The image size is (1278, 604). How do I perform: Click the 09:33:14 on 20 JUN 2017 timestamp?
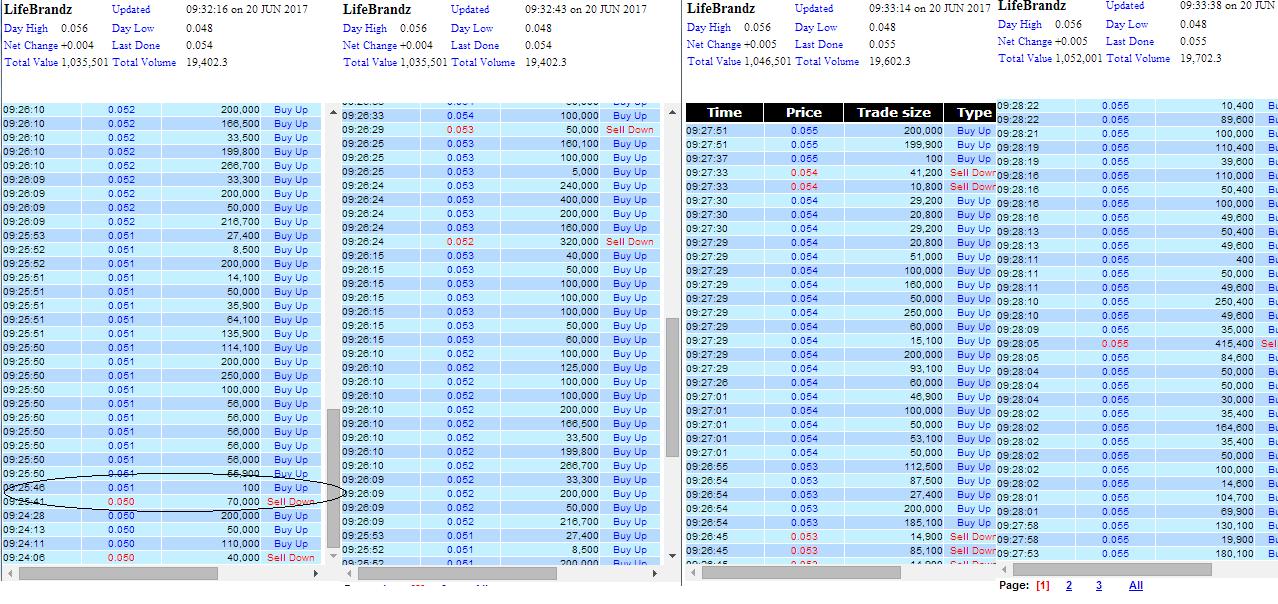pos(929,8)
